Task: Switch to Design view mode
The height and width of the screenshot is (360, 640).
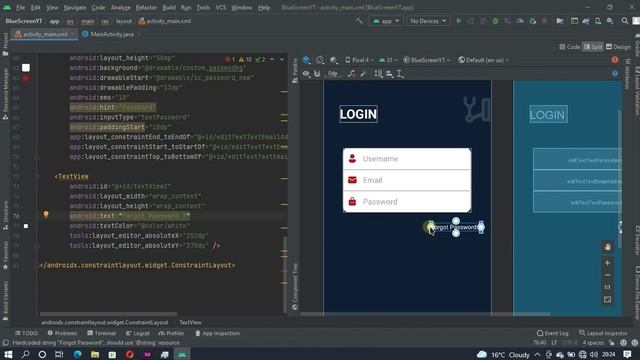Action: pos(618,47)
